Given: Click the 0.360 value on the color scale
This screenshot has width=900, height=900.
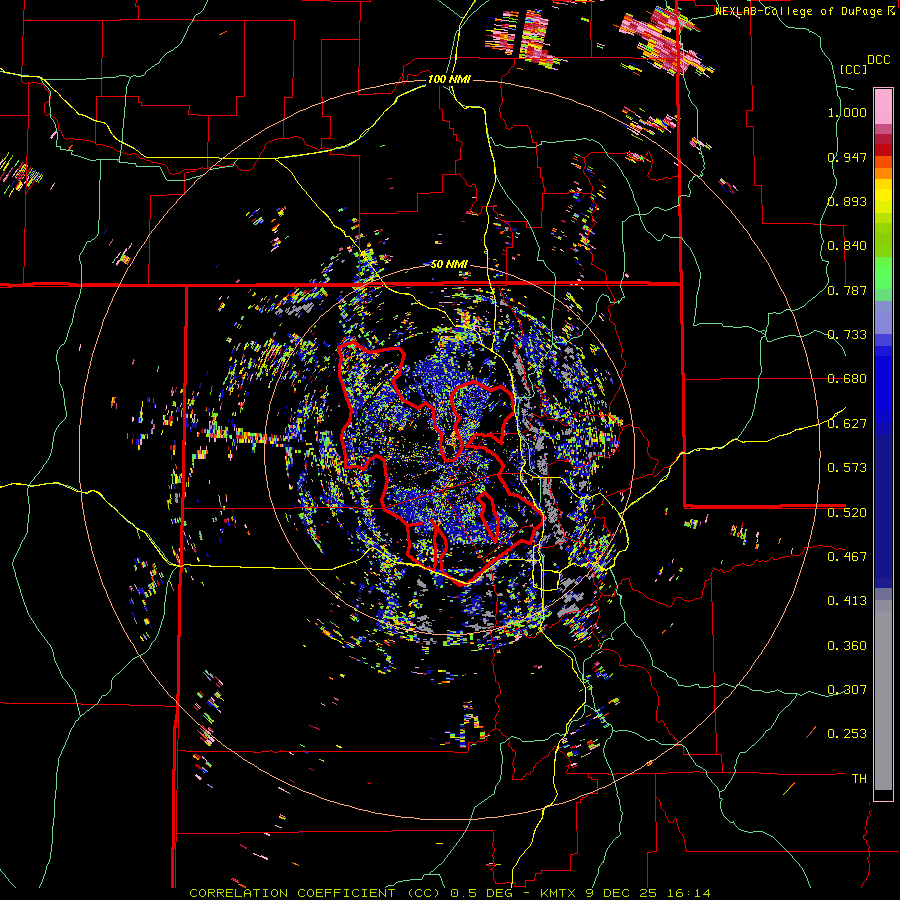Looking at the screenshot, I should click(x=847, y=646).
